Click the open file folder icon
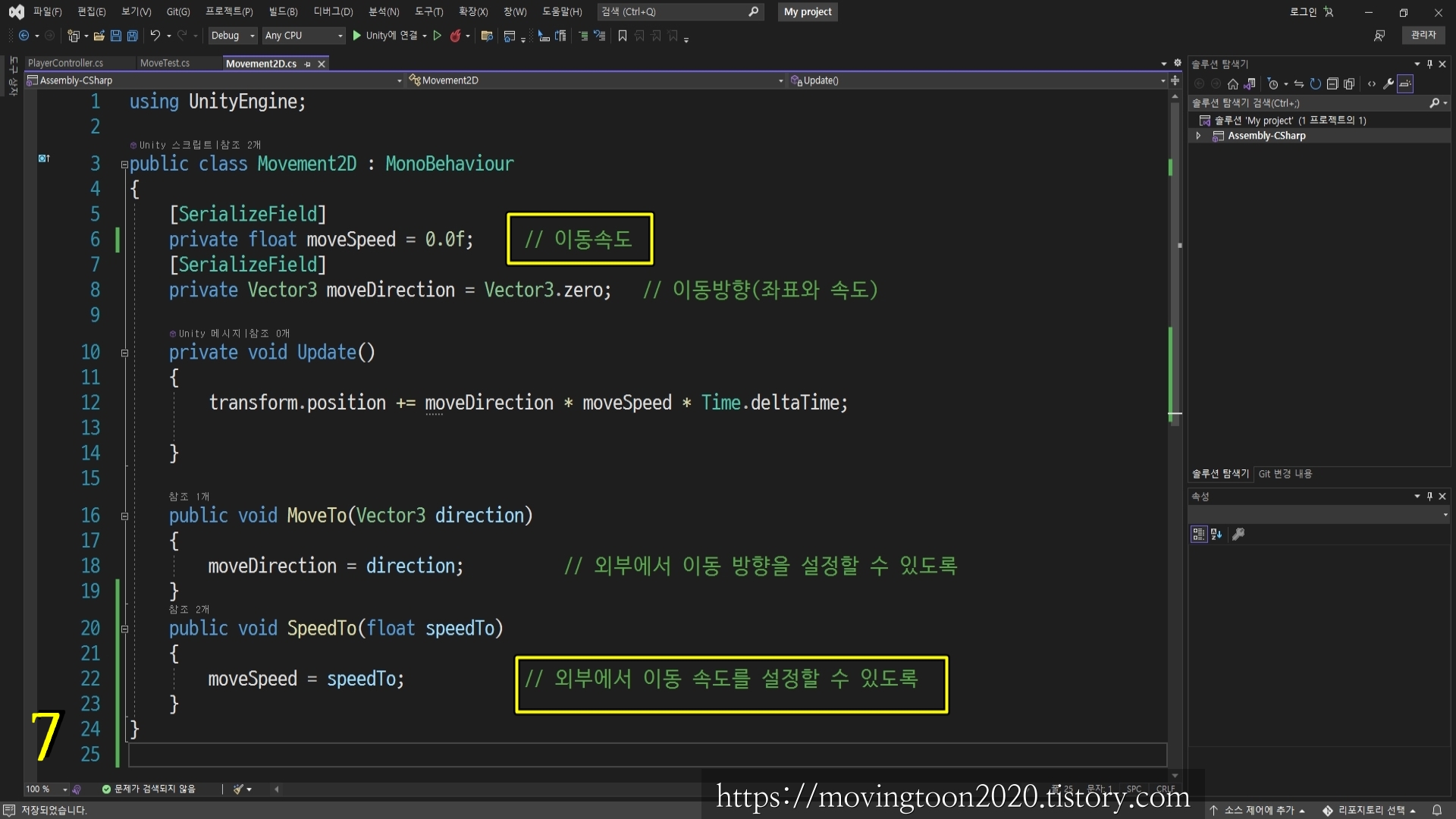Image resolution: width=1456 pixels, height=819 pixels. click(x=99, y=36)
